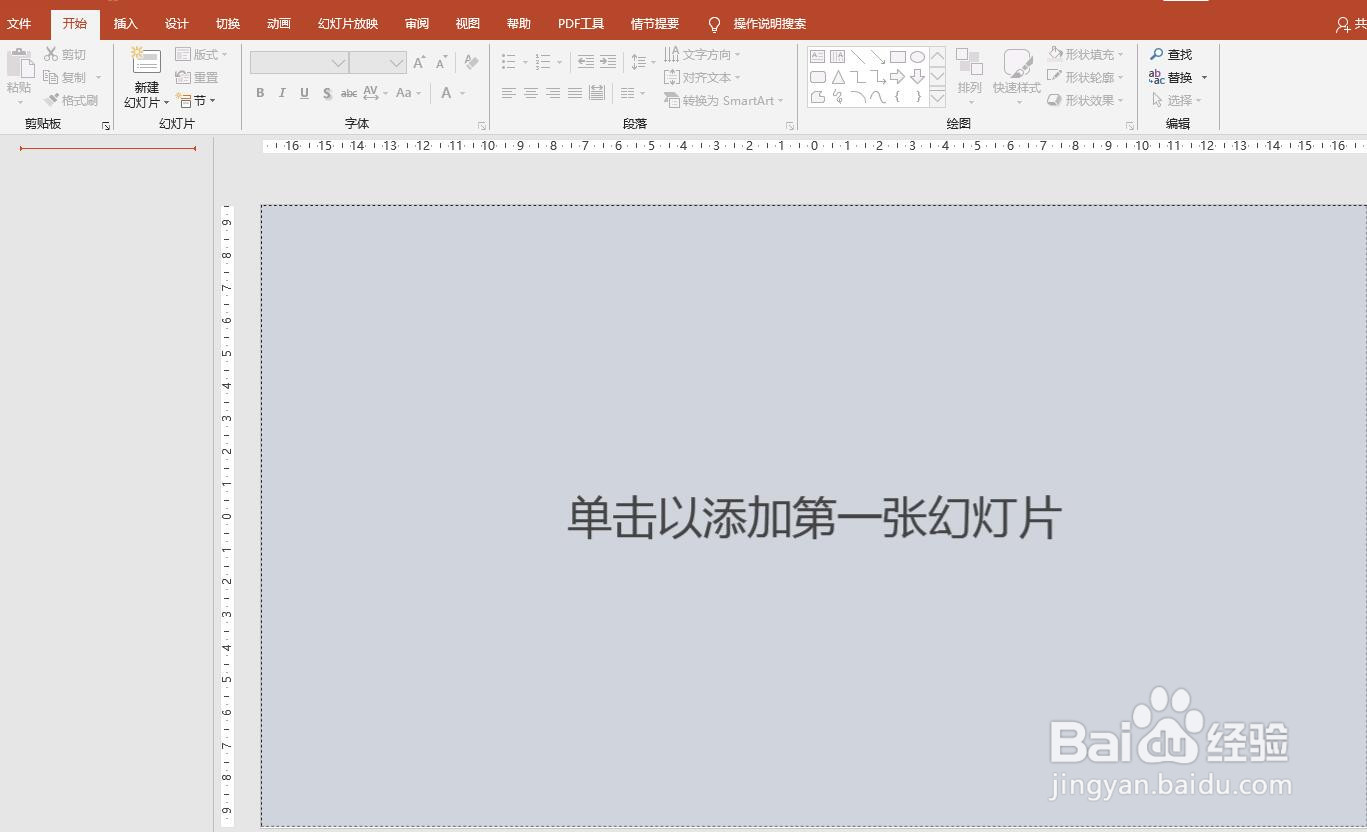
Task: Select the Down Arrow block shape
Action: tap(917, 77)
